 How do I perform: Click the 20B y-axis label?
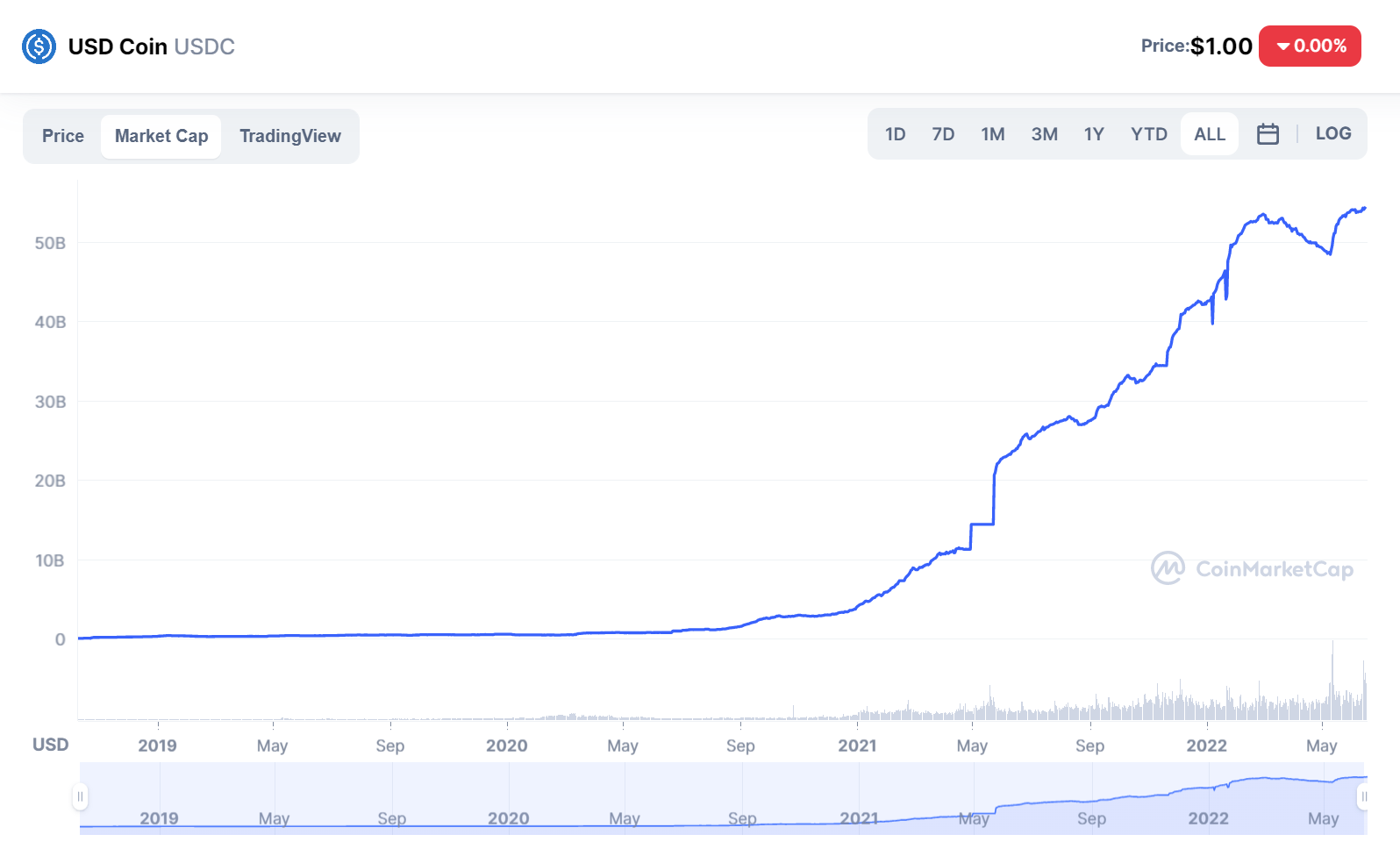coord(50,481)
